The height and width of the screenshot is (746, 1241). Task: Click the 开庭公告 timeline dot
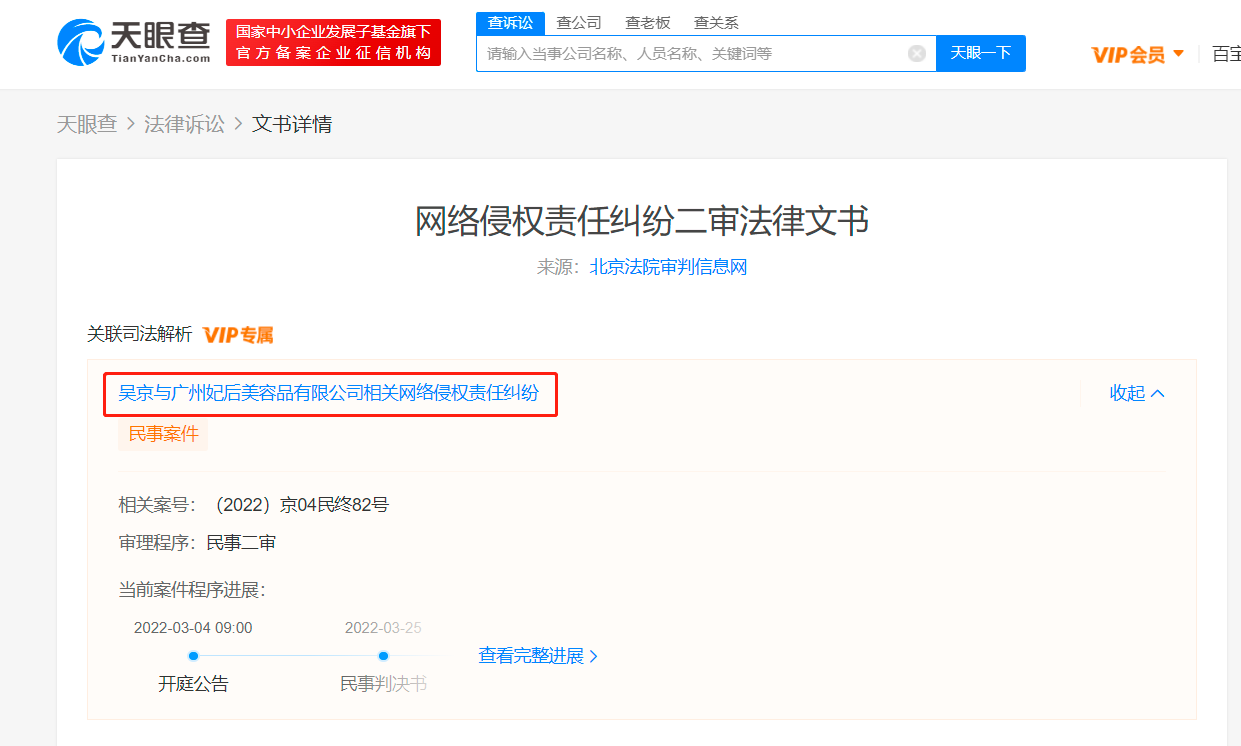pos(192,656)
